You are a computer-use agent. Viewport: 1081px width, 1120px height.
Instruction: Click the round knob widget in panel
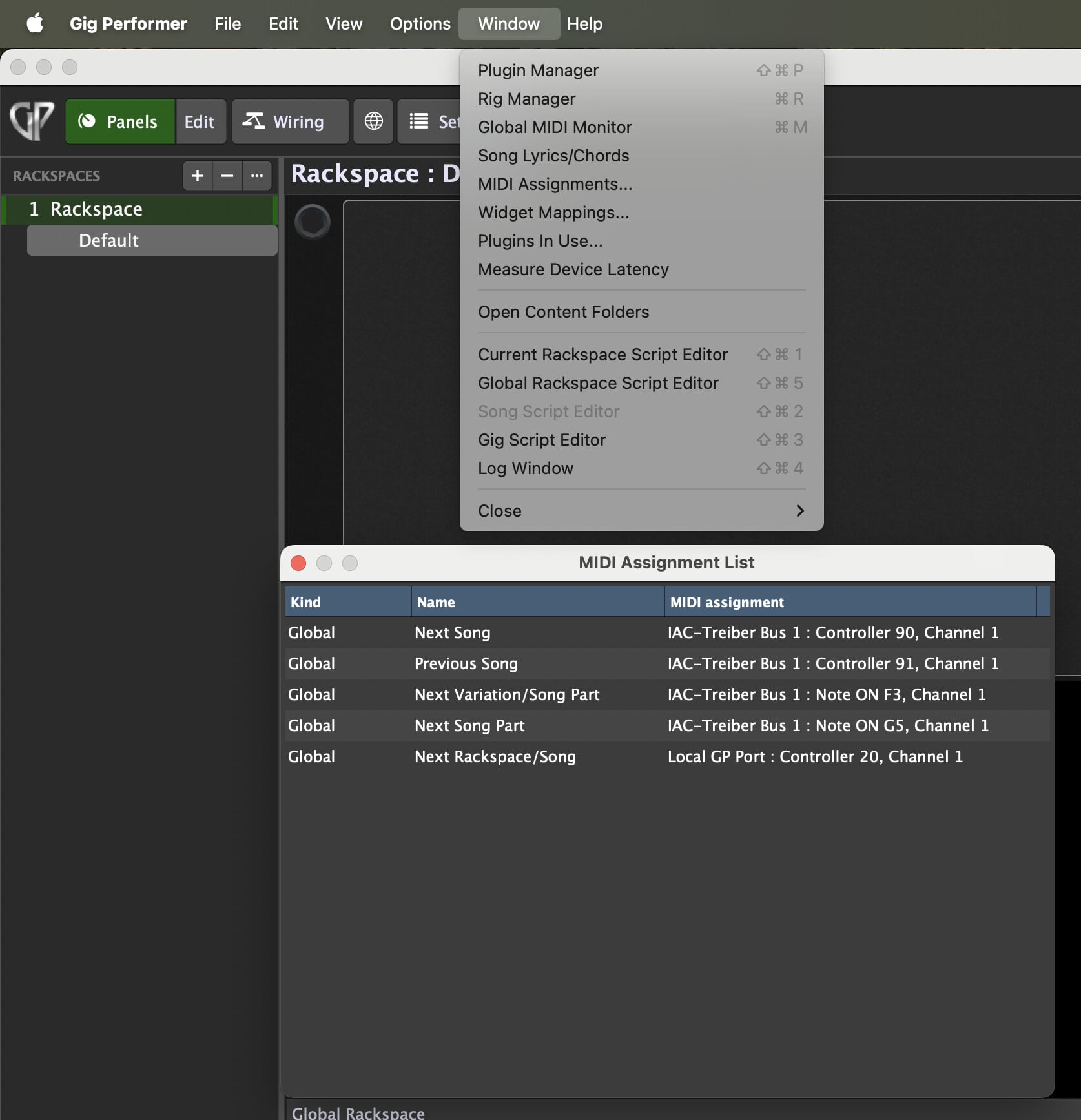tap(313, 222)
